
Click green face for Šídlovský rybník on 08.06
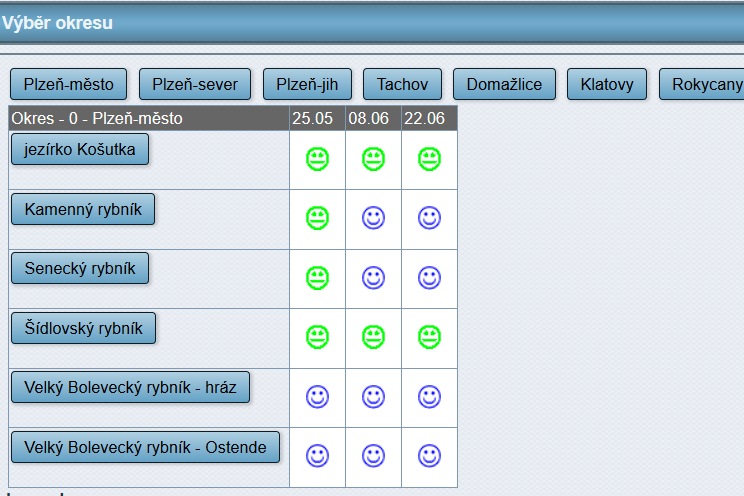pyautogui.click(x=373, y=337)
